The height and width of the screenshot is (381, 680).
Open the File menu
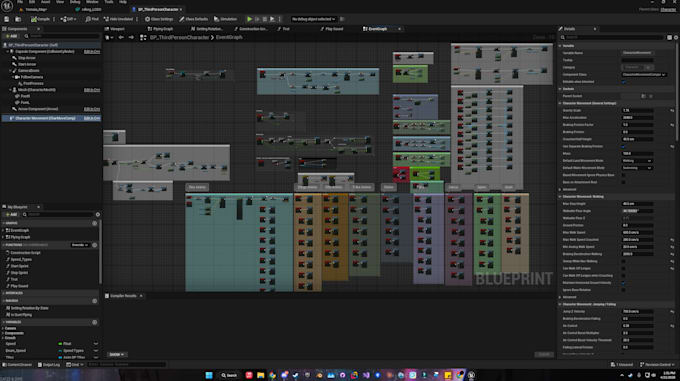[x=20, y=2]
